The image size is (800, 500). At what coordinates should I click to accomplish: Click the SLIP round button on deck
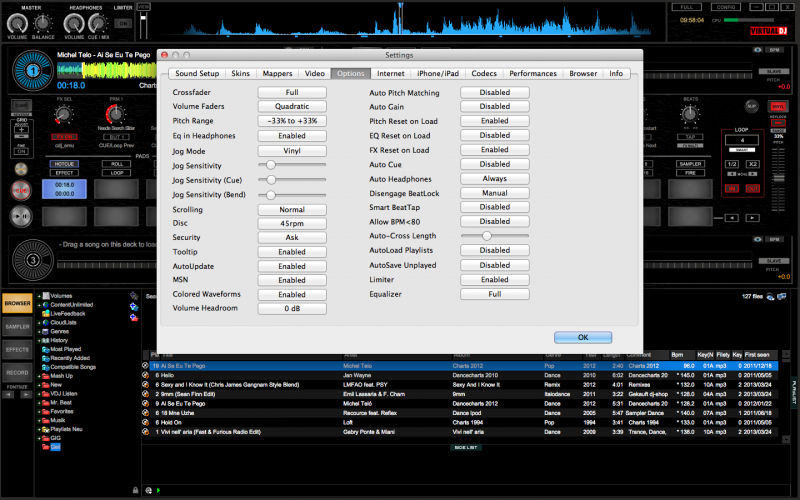coord(751,105)
